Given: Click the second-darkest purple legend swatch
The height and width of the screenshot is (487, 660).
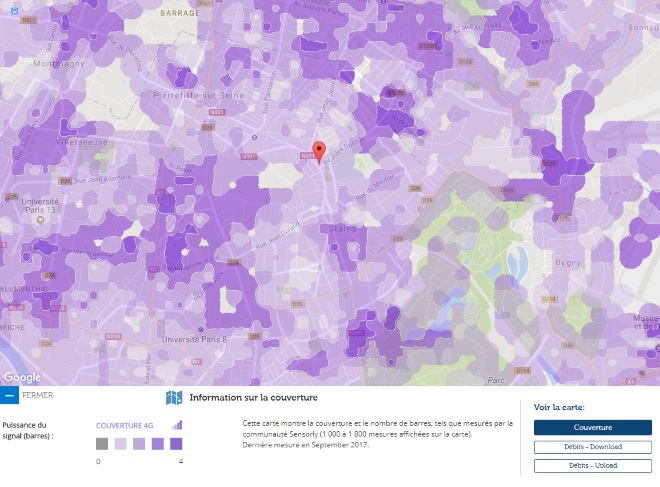Looking at the screenshot, I should tap(157, 444).
